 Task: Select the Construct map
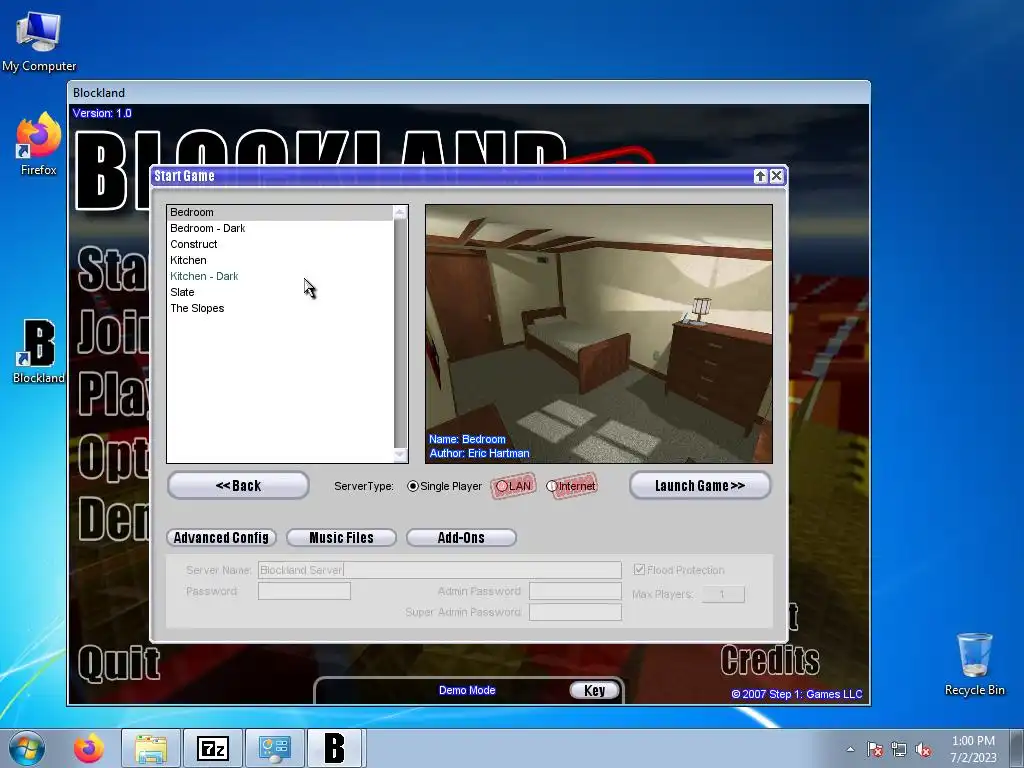pyautogui.click(x=280, y=244)
